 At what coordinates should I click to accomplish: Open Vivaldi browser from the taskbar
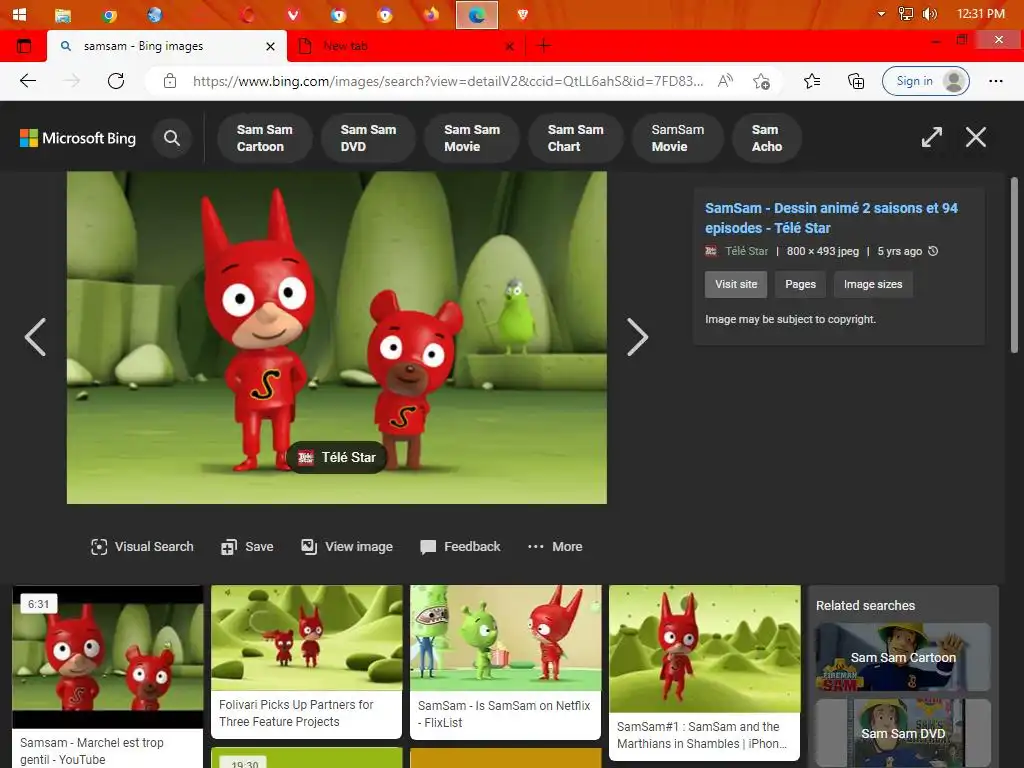(x=293, y=14)
